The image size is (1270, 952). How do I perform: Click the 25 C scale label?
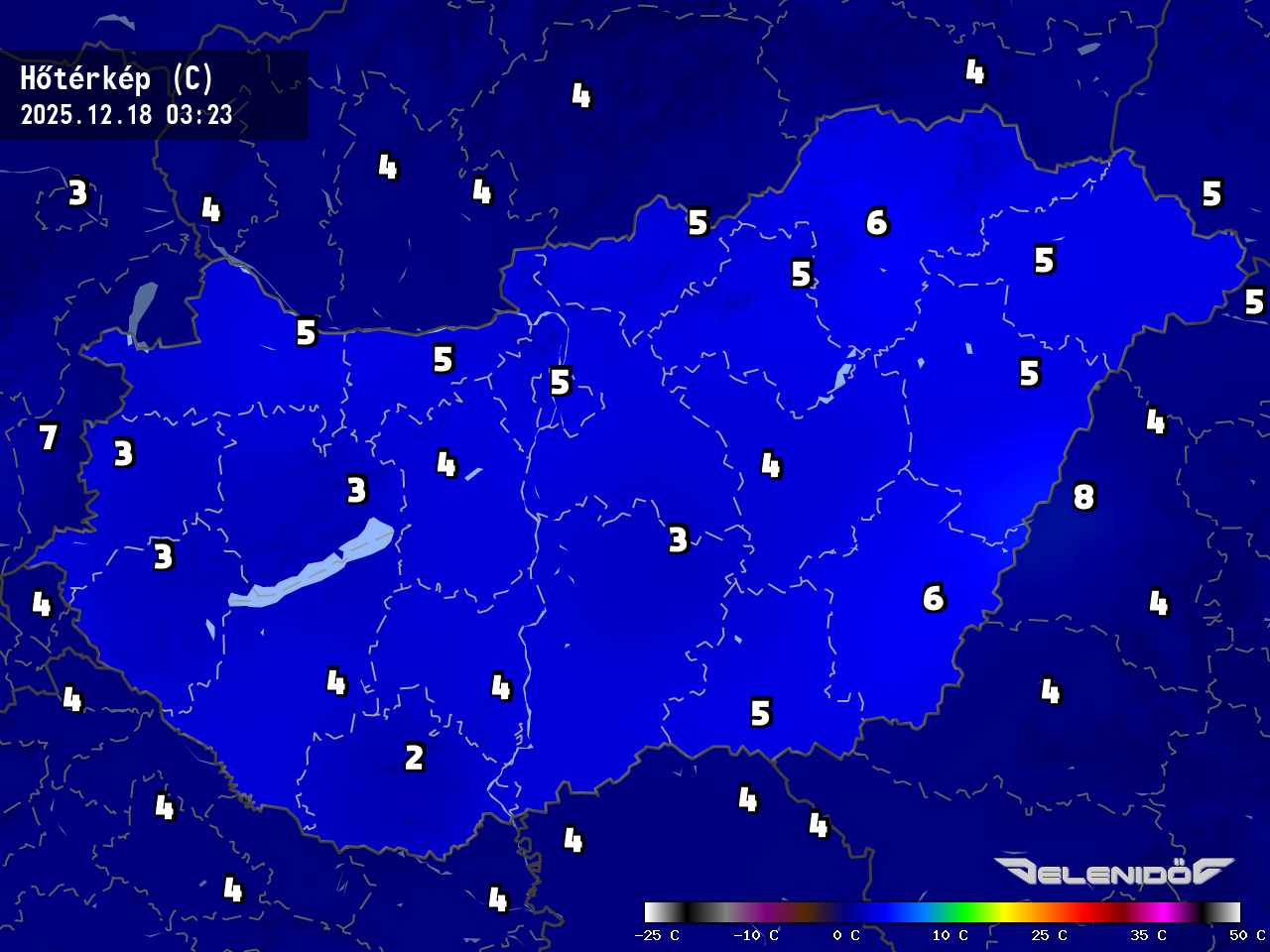tap(1049, 935)
